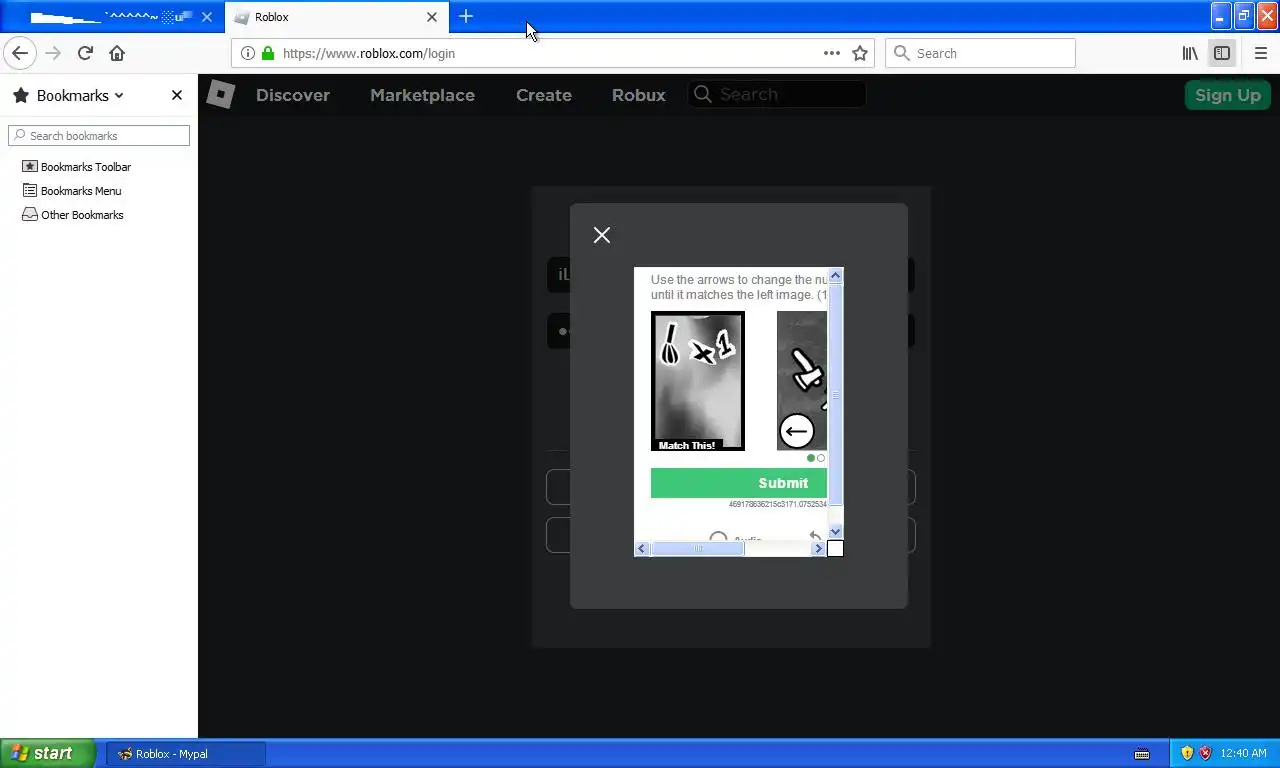The width and height of the screenshot is (1280, 768).
Task: Open the security shield tray icon
Action: tap(1187, 753)
